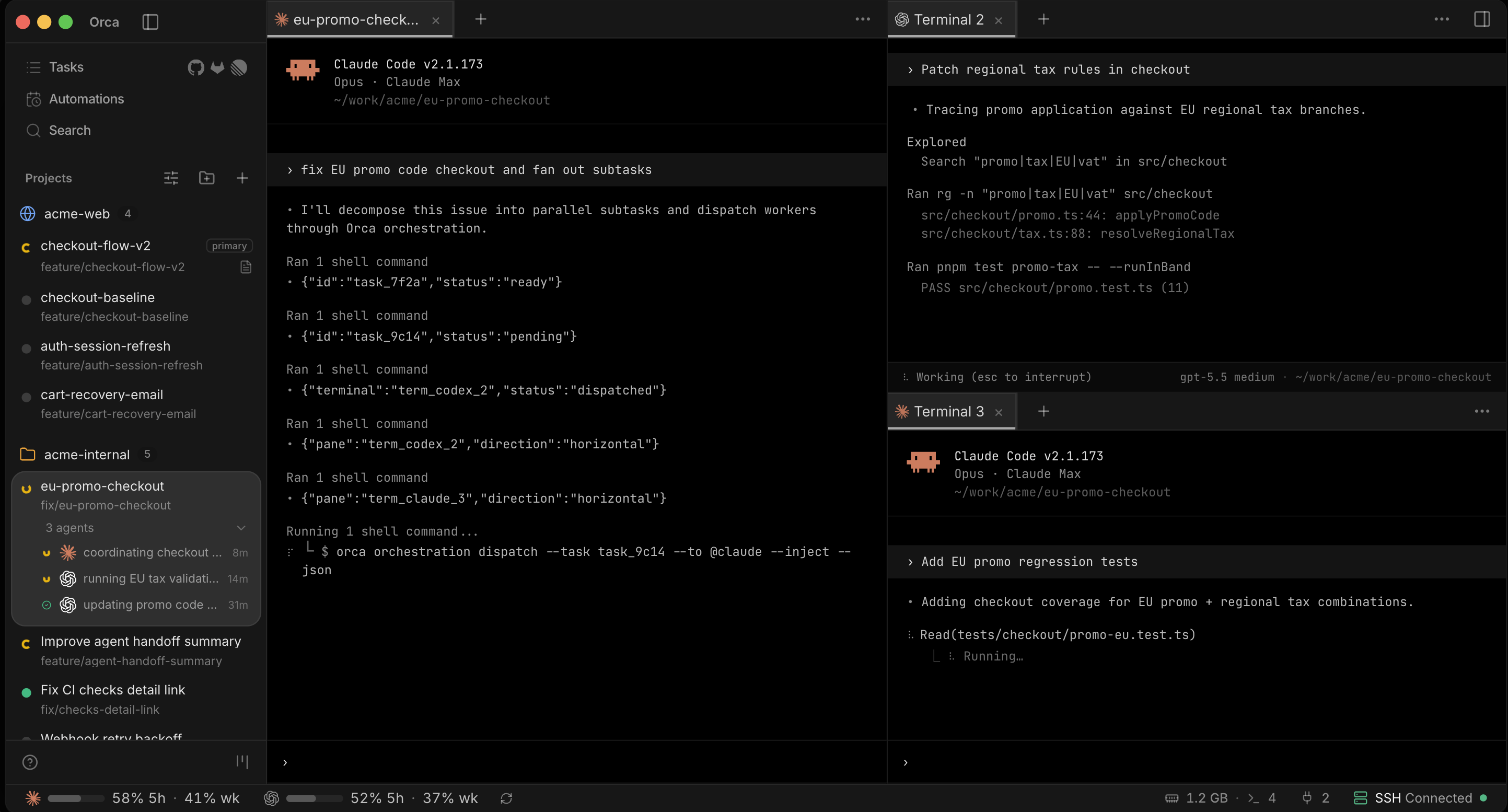Select the acme-web project group
Image resolution: width=1508 pixels, height=812 pixels.
tap(77, 214)
